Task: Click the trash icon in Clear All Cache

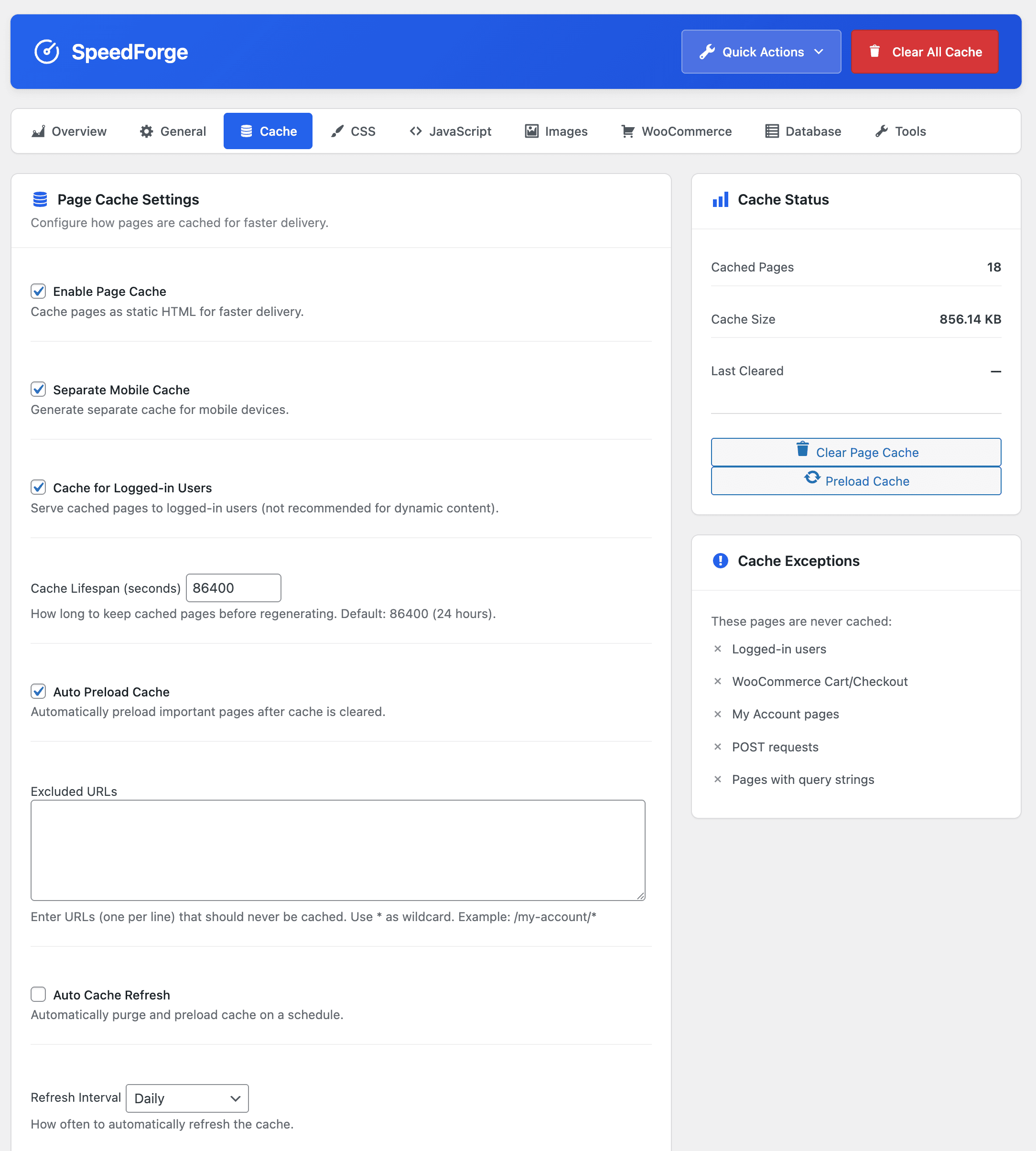Action: [x=874, y=51]
